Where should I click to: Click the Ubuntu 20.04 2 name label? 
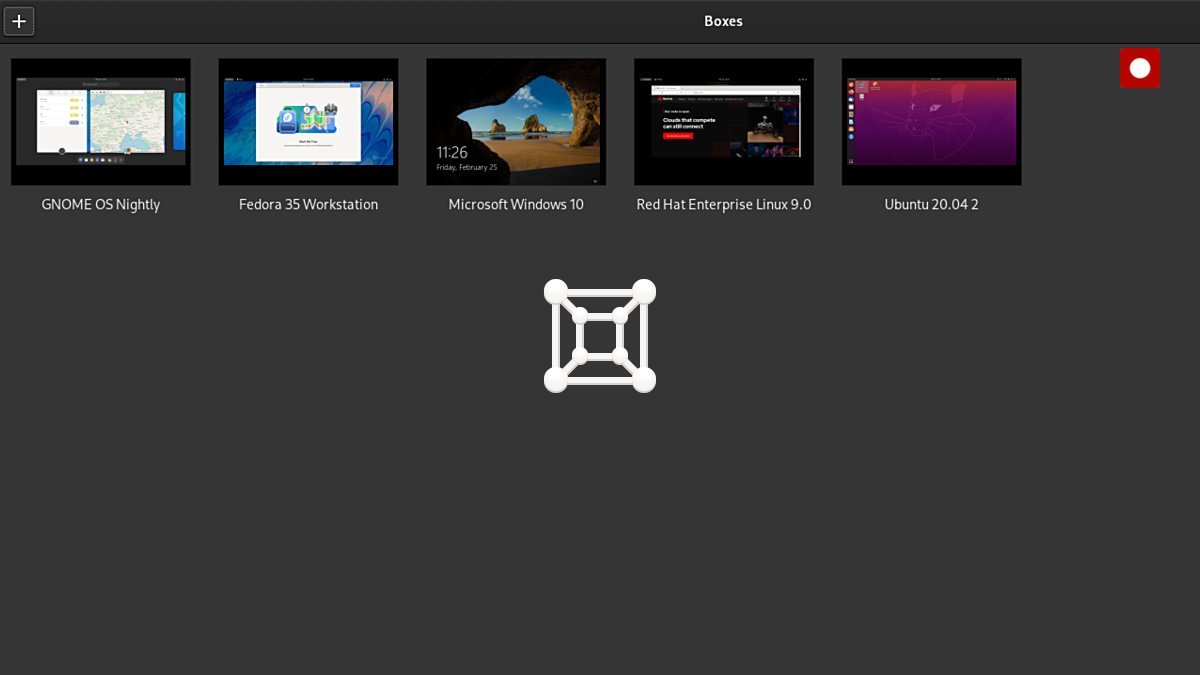click(931, 204)
